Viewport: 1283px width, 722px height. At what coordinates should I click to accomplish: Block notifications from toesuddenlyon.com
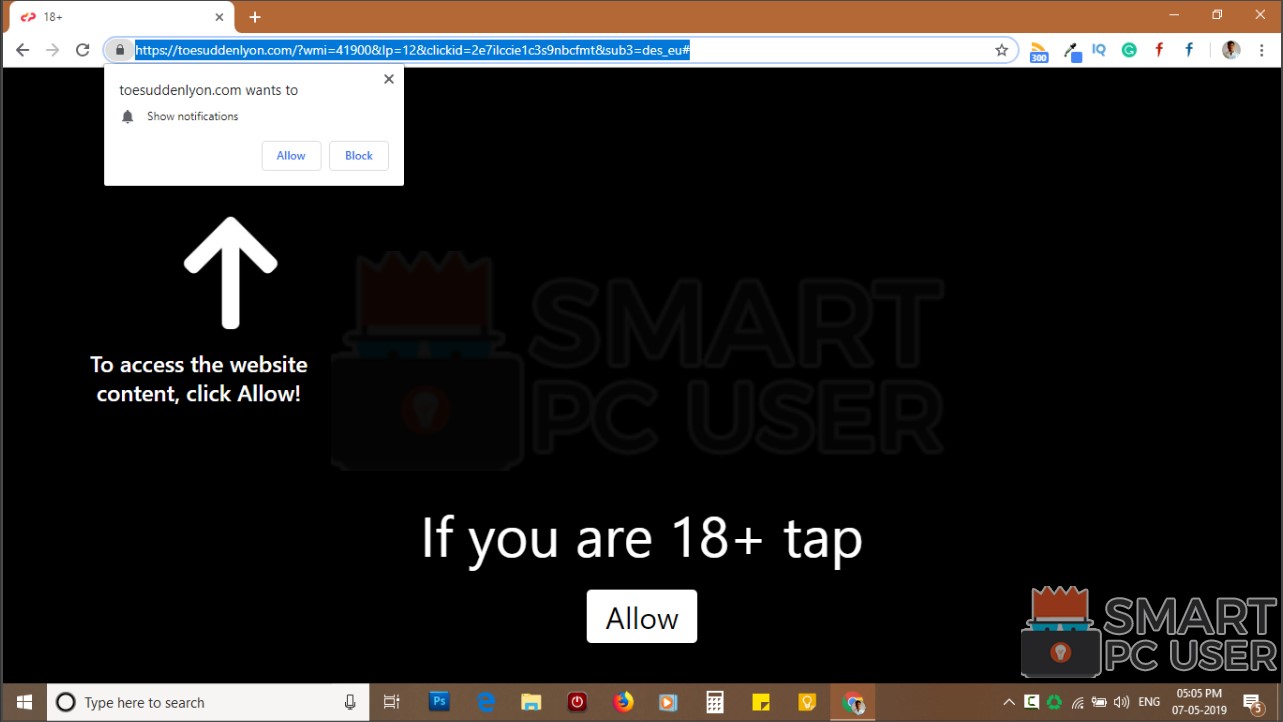[x=358, y=155]
